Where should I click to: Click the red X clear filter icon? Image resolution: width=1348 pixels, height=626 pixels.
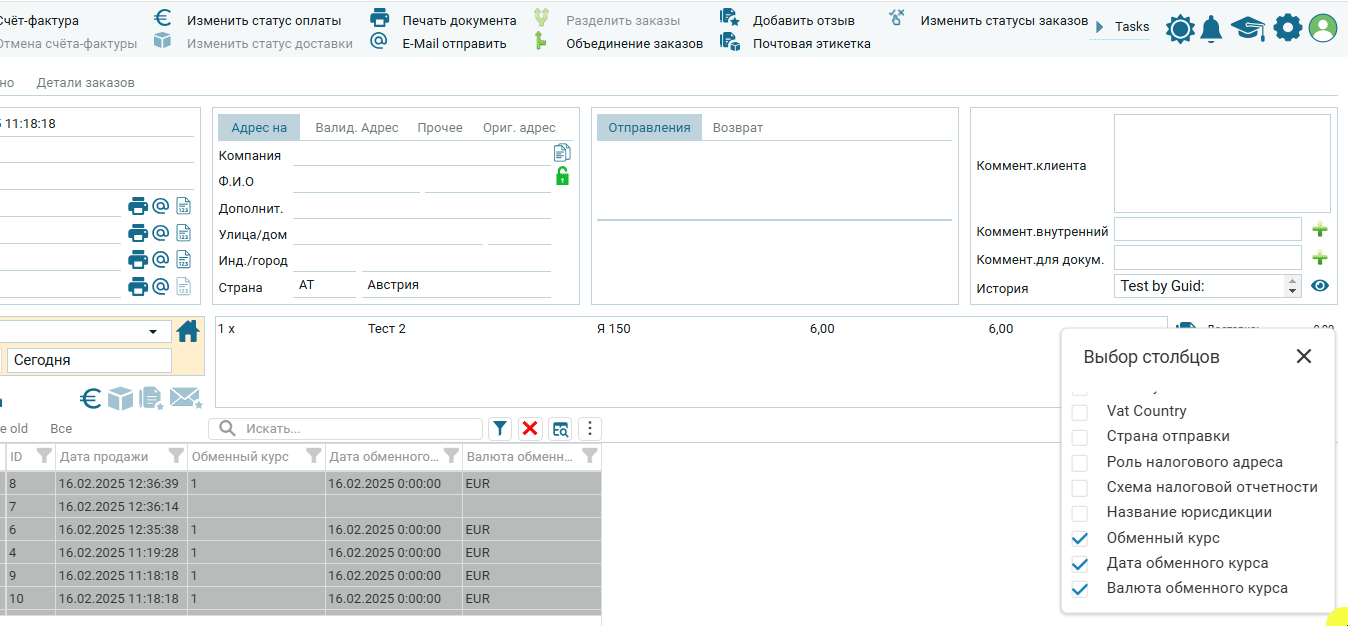point(530,429)
